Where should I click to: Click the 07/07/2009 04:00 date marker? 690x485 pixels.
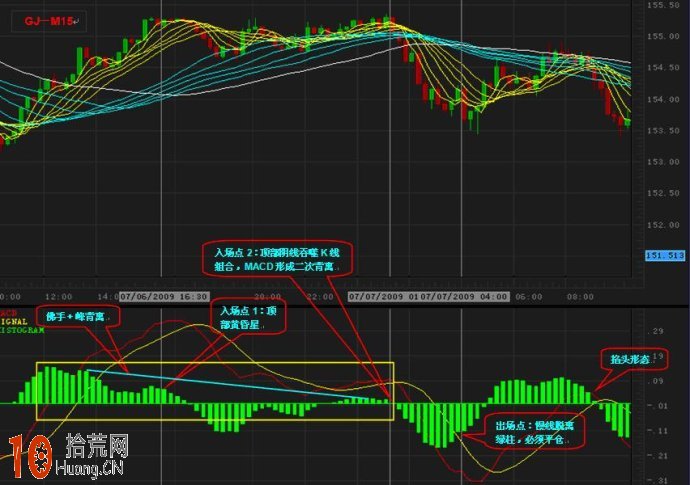tap(465, 297)
